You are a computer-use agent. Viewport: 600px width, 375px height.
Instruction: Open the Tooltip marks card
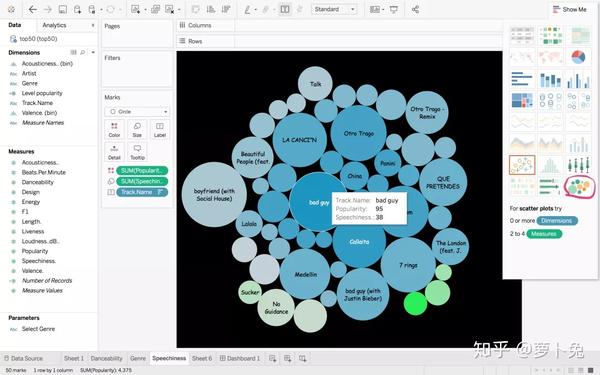coord(137,152)
